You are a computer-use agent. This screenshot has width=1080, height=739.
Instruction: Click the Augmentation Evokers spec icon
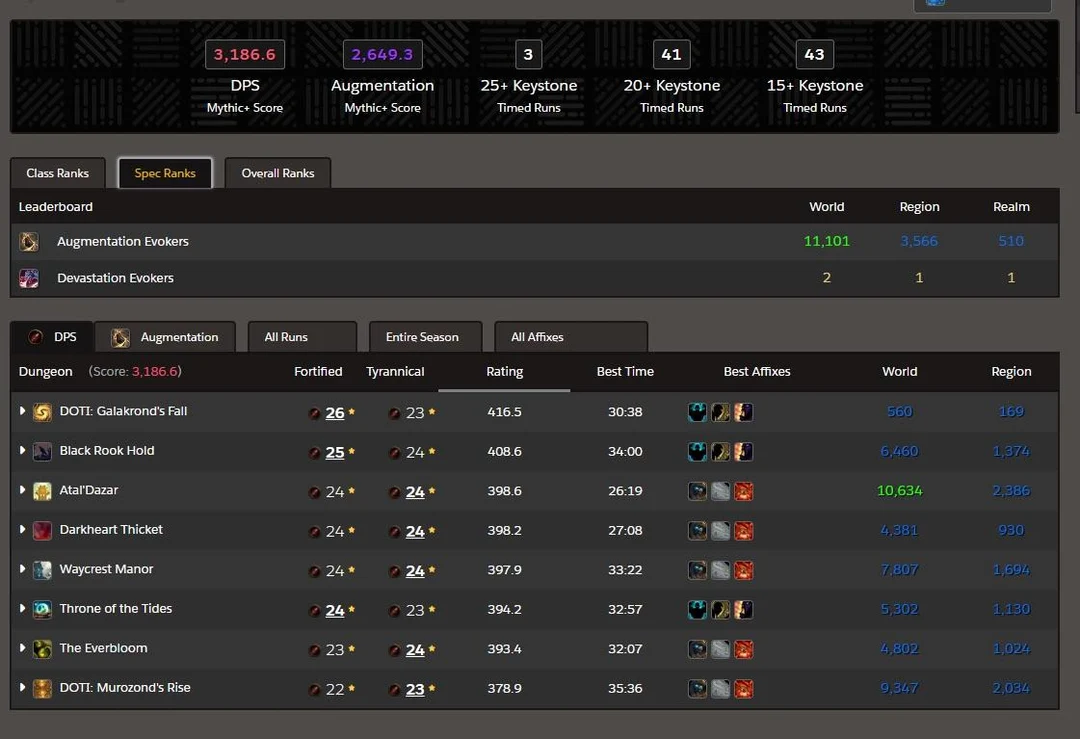point(28,241)
